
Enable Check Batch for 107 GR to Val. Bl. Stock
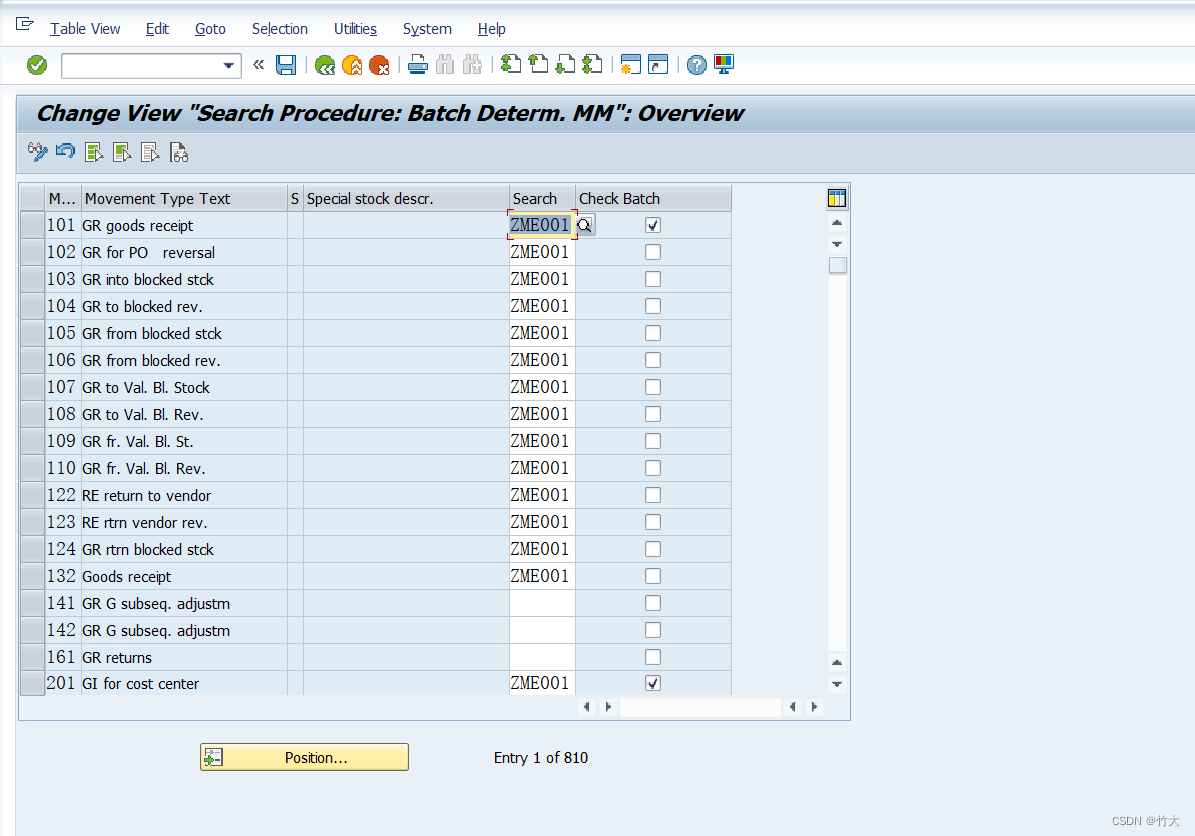pyautogui.click(x=653, y=387)
